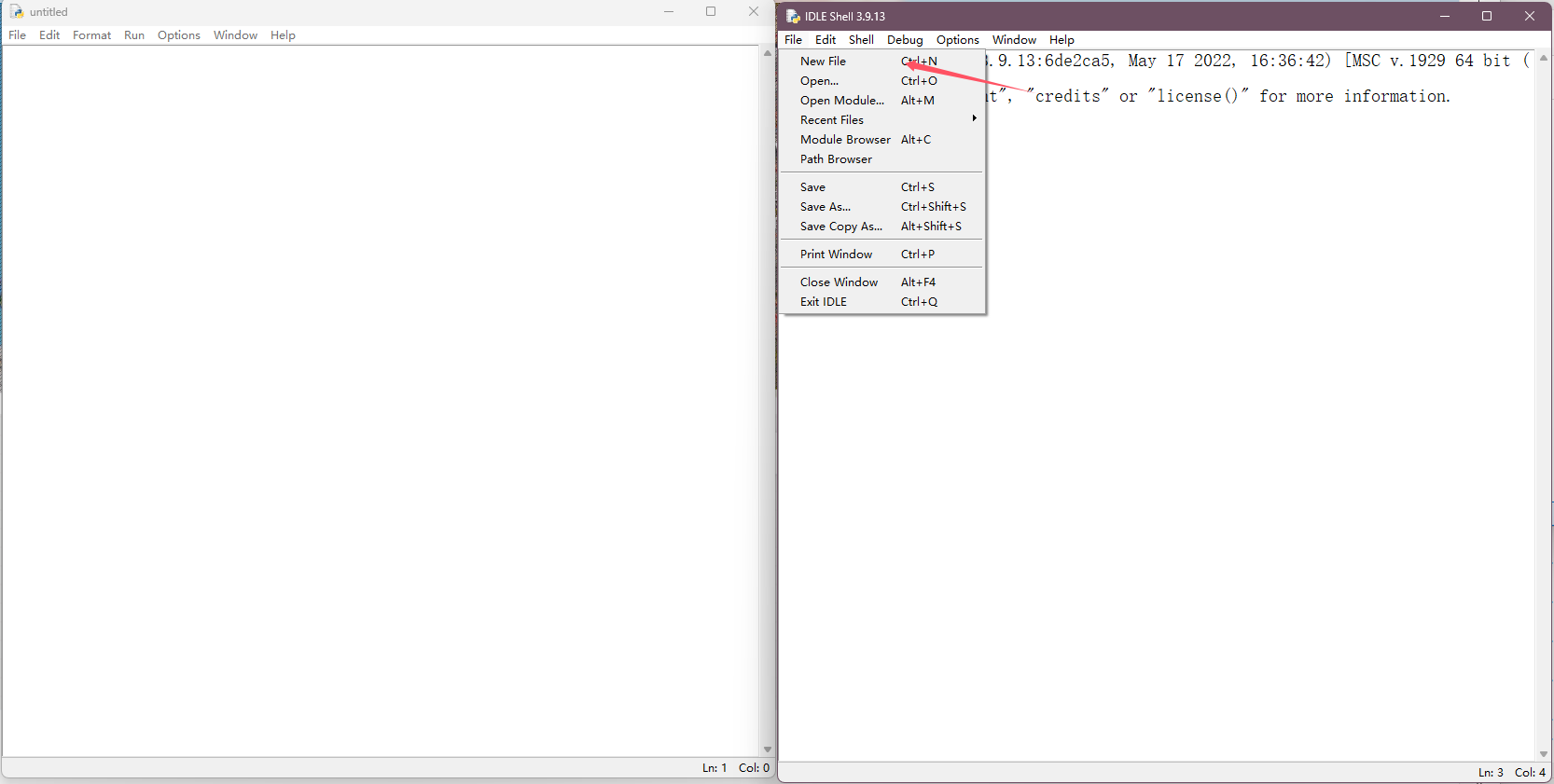Viewport: 1554px width, 784px height.
Task: Click Save As... in the File menu
Action: (825, 207)
